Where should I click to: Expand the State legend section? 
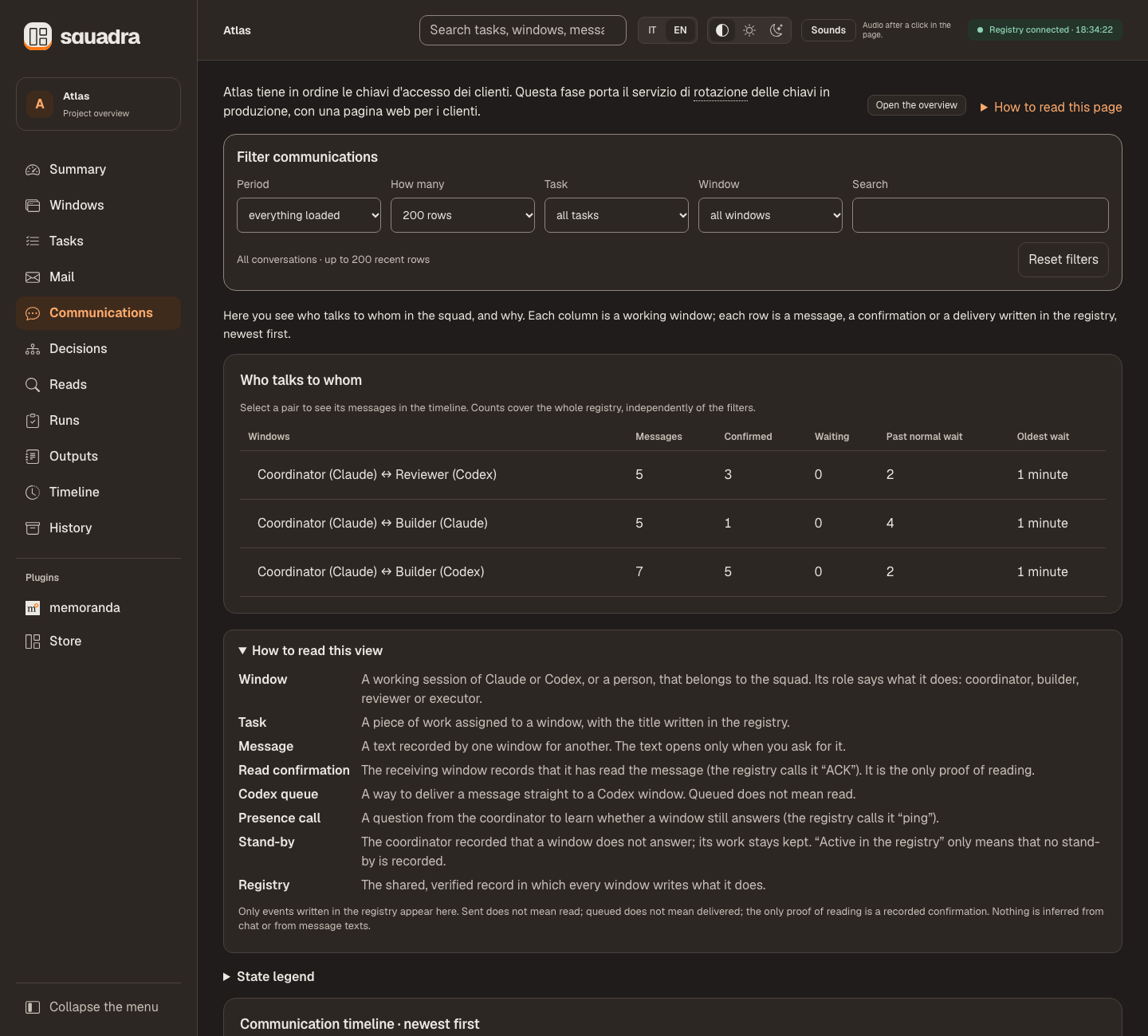[x=269, y=977]
